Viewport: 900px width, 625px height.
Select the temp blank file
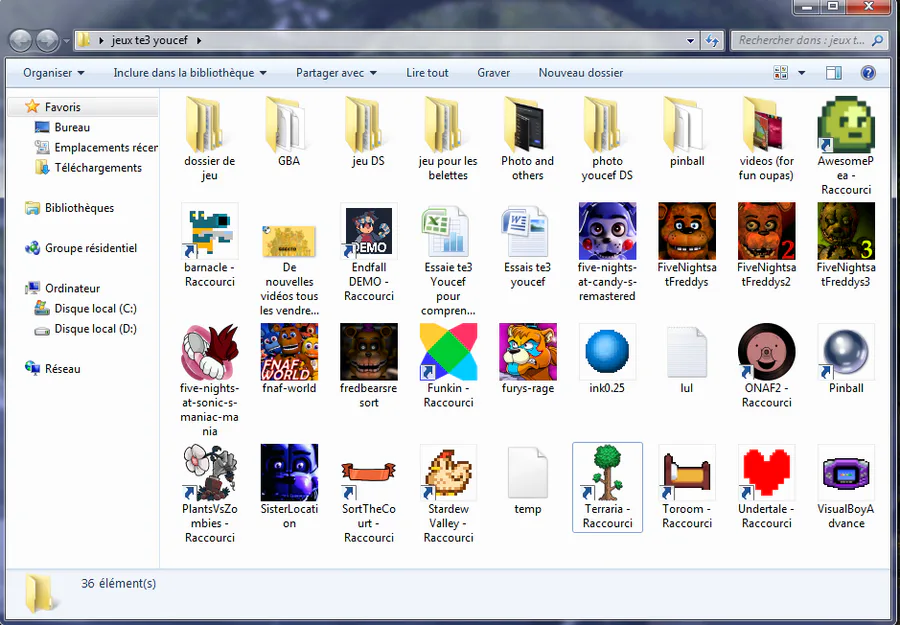(x=527, y=472)
